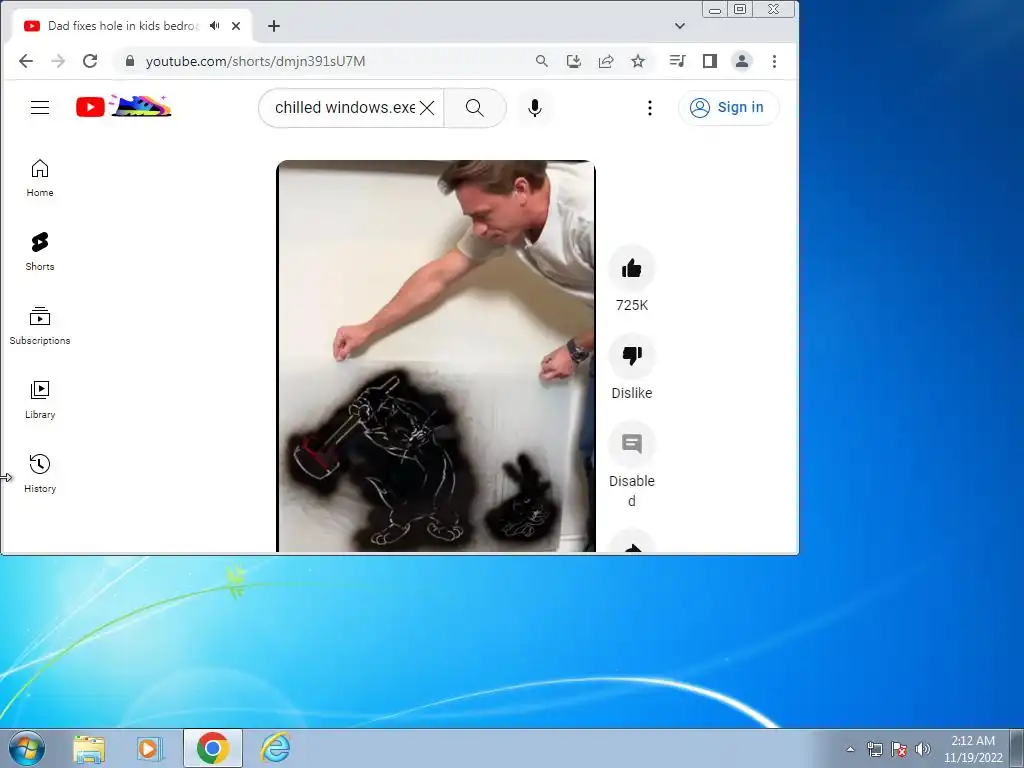Open Library in sidebar
Viewport: 1024px width, 768px height.
[x=40, y=400]
